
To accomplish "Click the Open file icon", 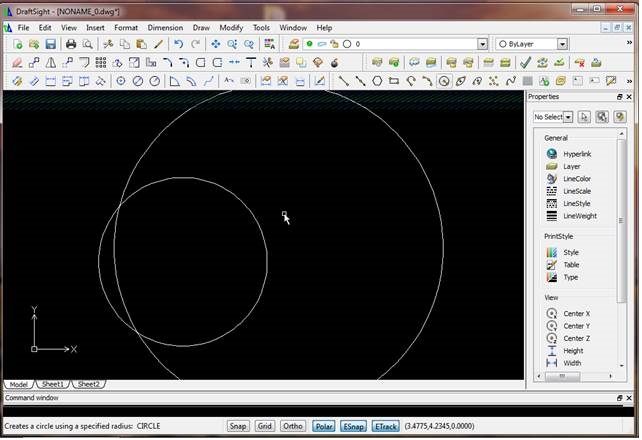I will 34,44.
